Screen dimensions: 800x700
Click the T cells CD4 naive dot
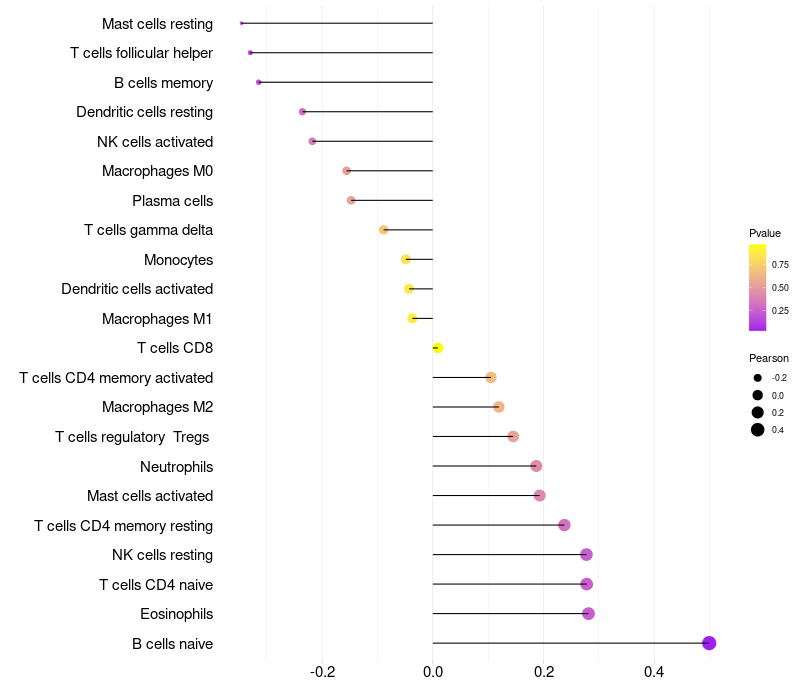click(586, 584)
